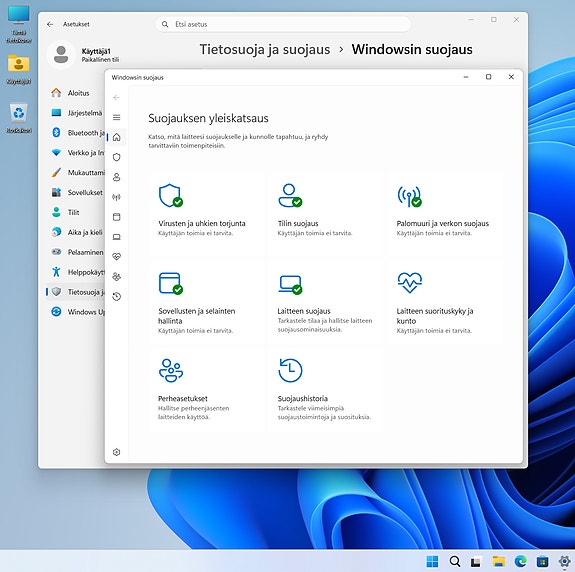The height and width of the screenshot is (572, 575).
Task: Click the Etsi asetus search field
Action: 283,24
